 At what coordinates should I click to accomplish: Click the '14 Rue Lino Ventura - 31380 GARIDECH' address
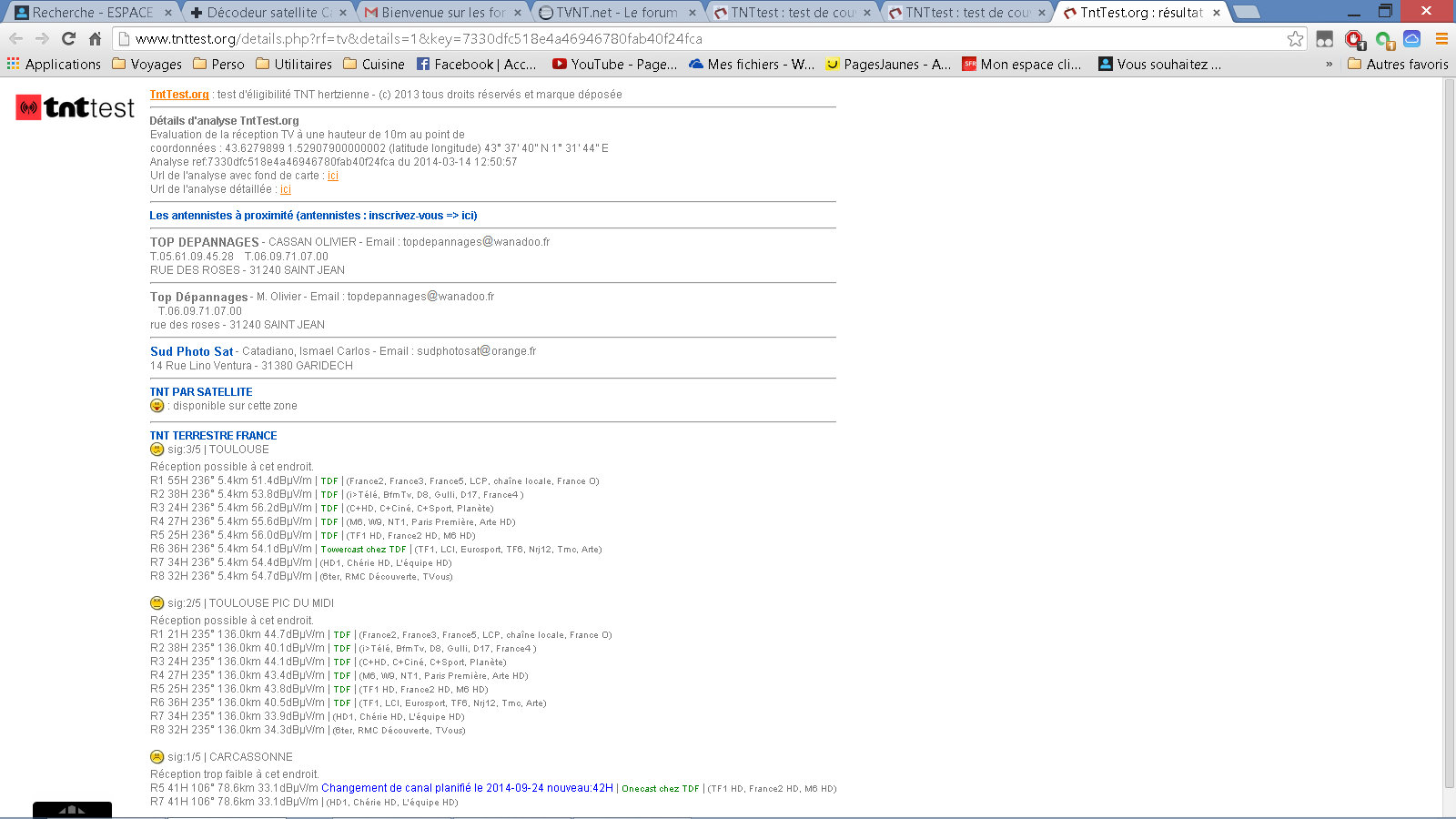point(251,366)
